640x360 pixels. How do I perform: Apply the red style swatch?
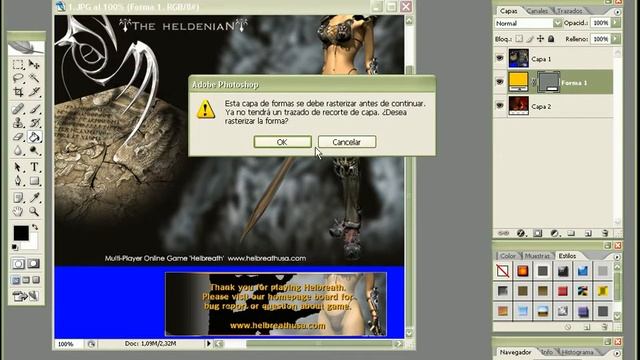click(562, 291)
